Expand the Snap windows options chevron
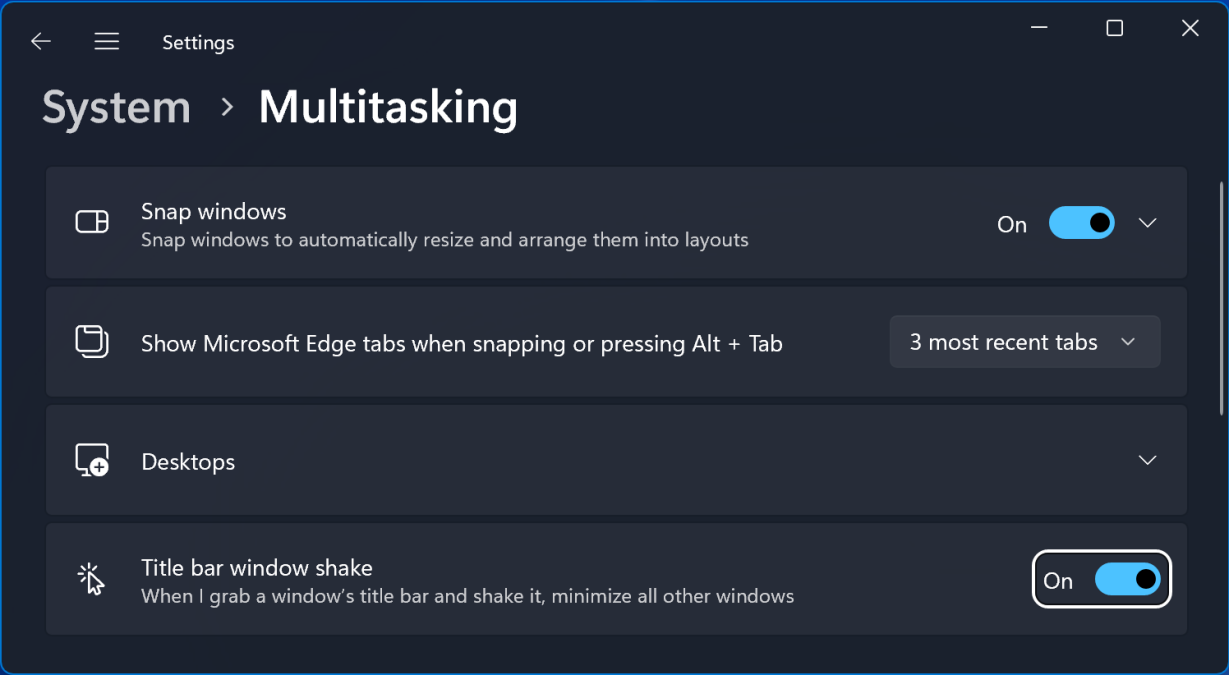This screenshot has height=675, width=1229. click(1148, 223)
